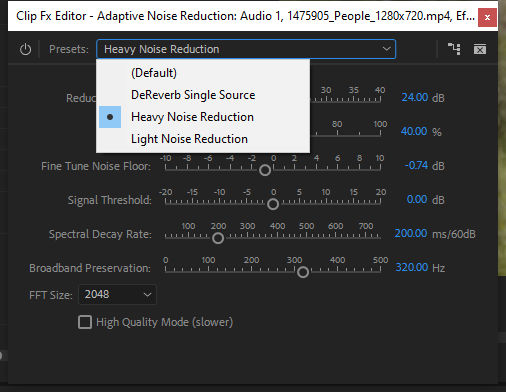Click the delete preset icon
506x392 pixels.
pyautogui.click(x=480, y=49)
